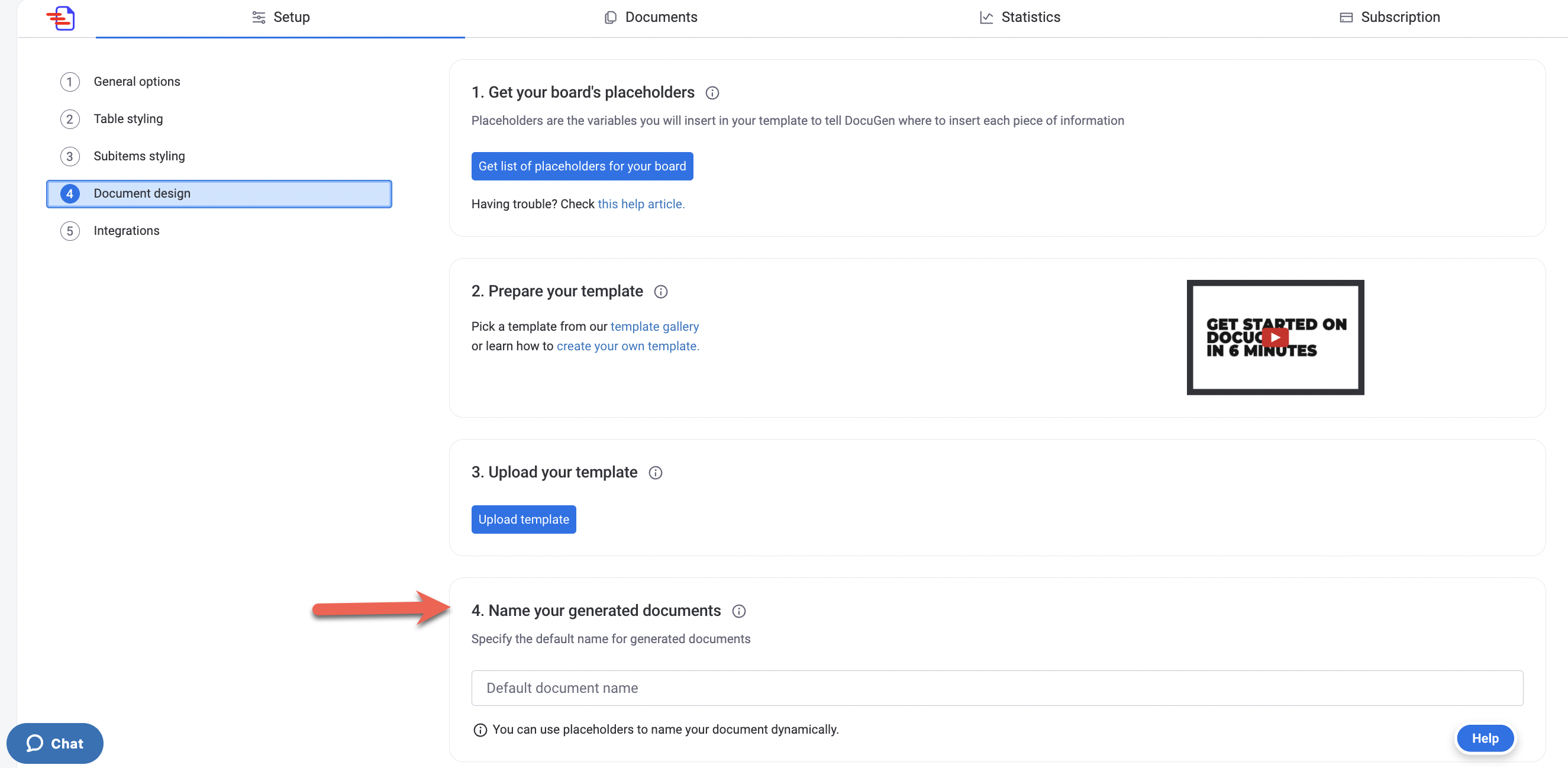Screen dimensions: 1568x768
Task: Select the Setup tab
Action: [280, 17]
